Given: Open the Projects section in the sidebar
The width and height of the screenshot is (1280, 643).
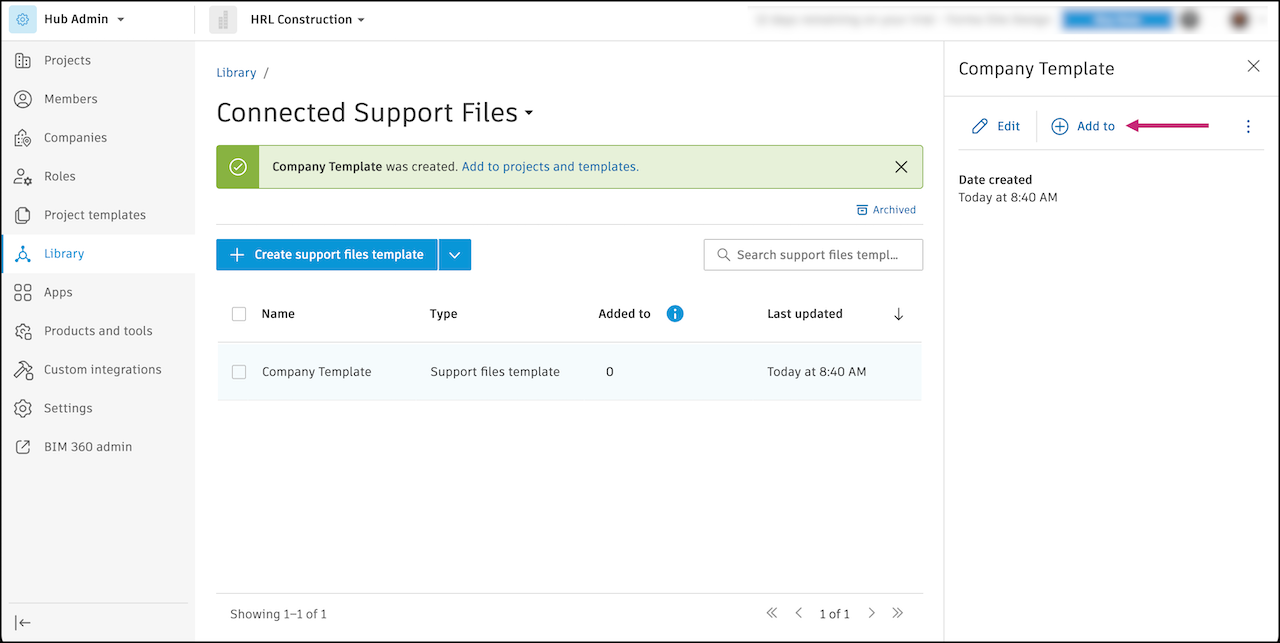Looking at the screenshot, I should click(x=65, y=60).
